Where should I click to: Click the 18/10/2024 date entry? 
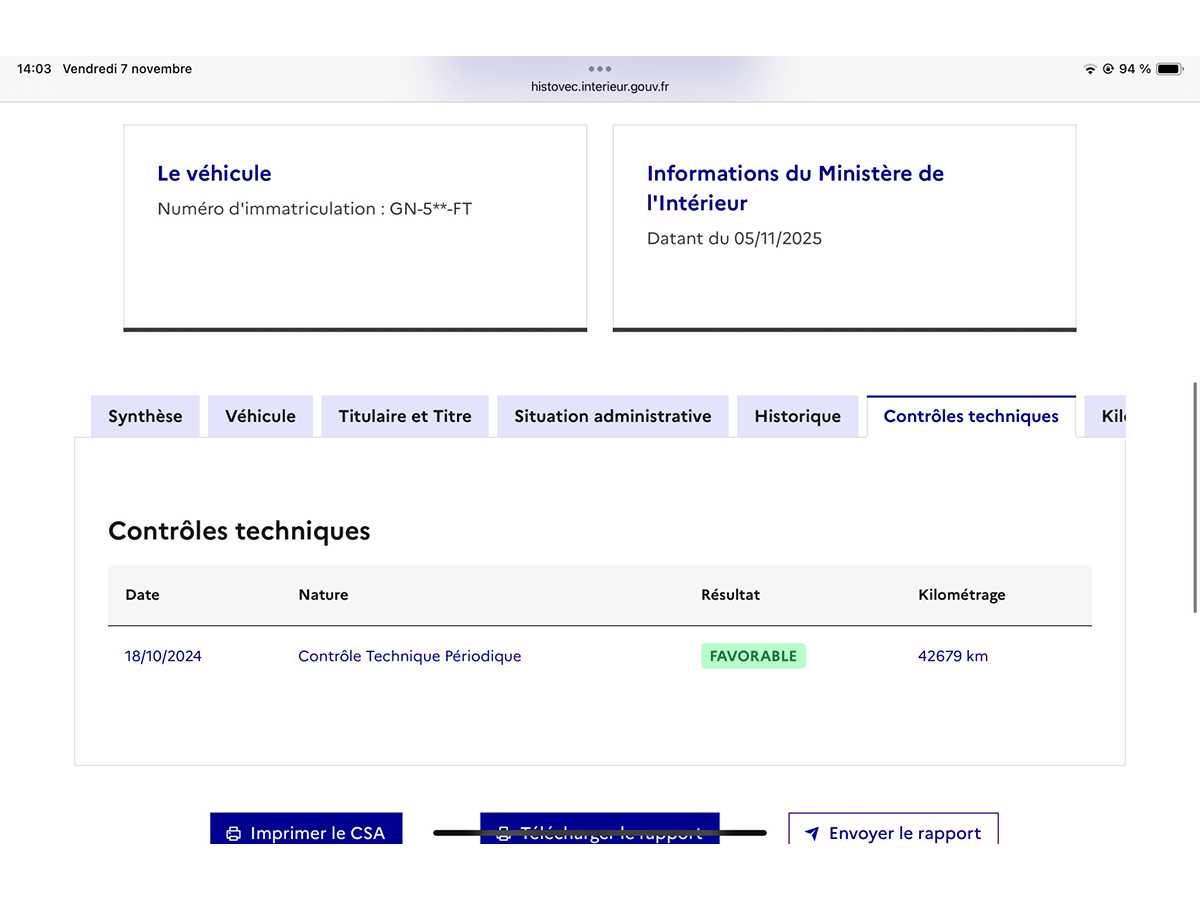point(163,656)
